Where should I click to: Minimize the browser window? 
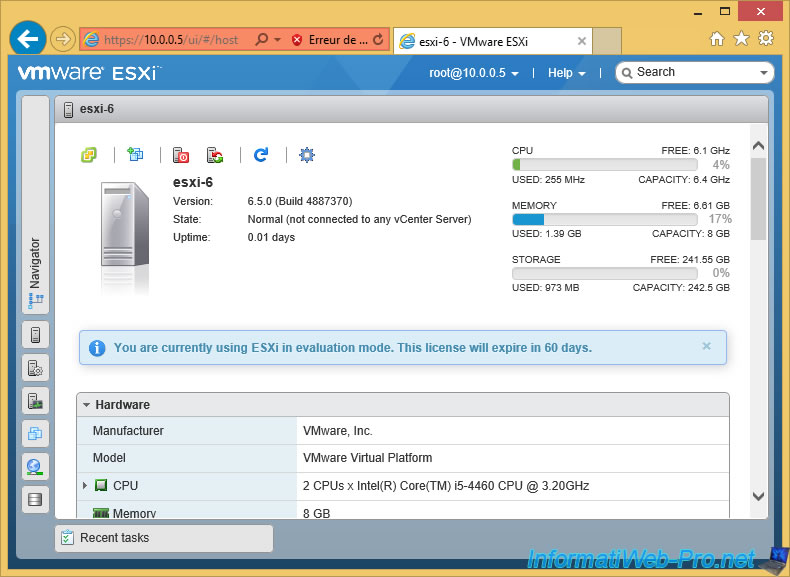(698, 12)
